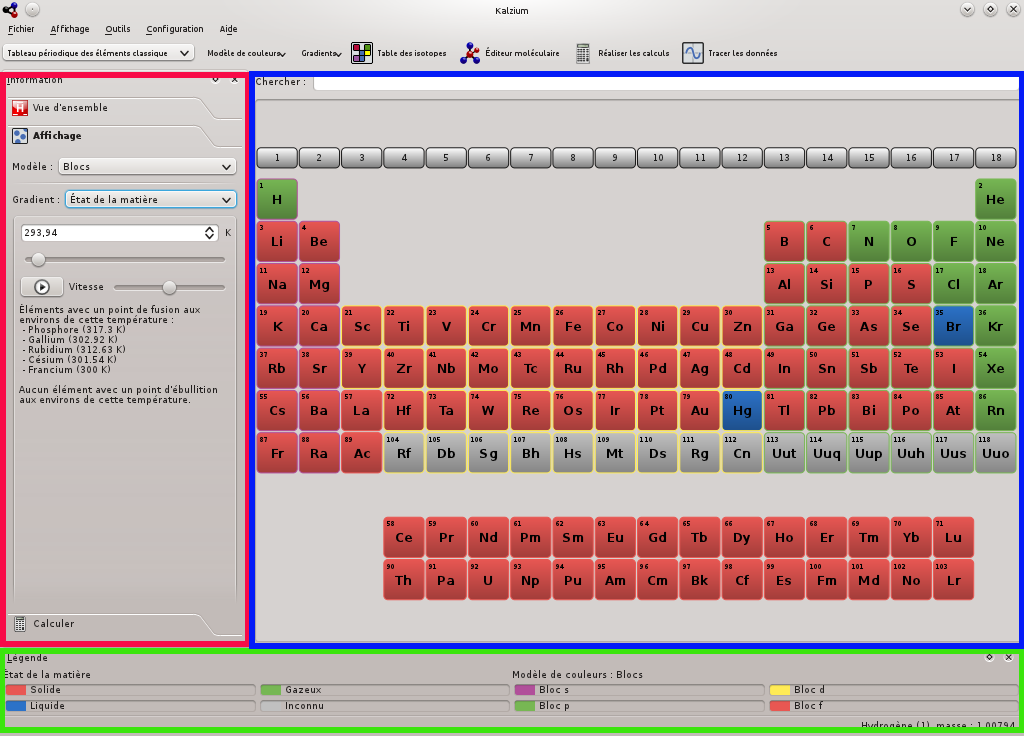
Task: Adjust the Vitesse speed slider handle
Action: (x=169, y=287)
